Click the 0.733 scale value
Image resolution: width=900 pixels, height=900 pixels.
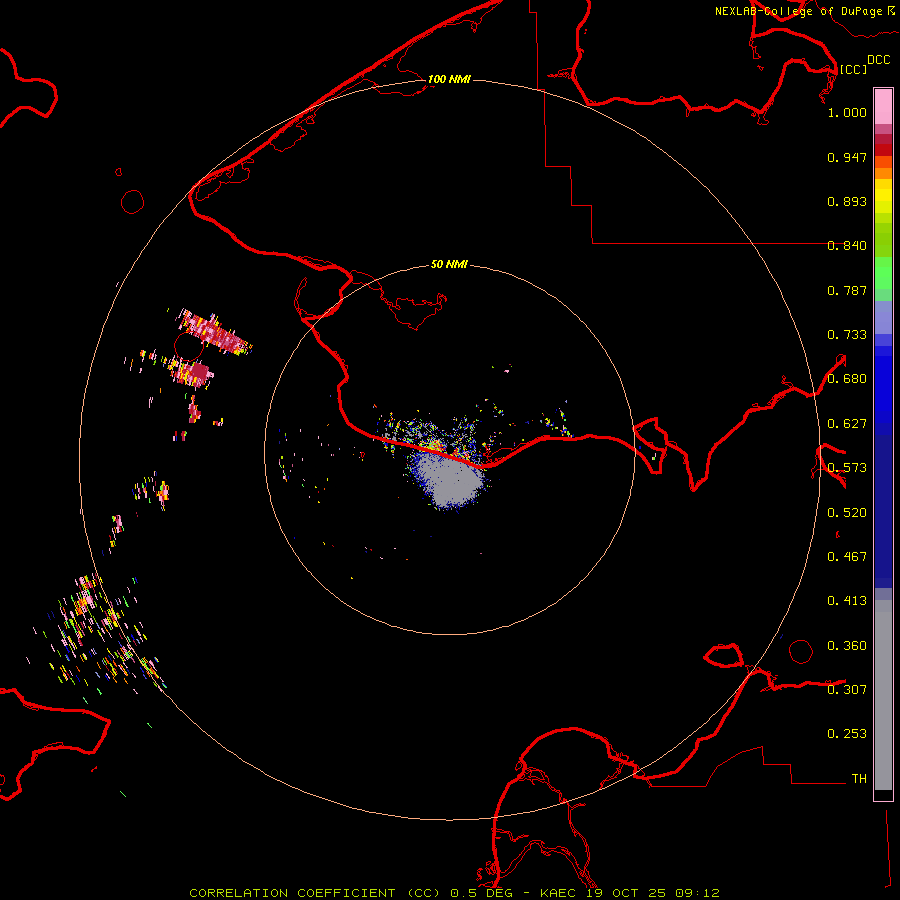(847, 335)
